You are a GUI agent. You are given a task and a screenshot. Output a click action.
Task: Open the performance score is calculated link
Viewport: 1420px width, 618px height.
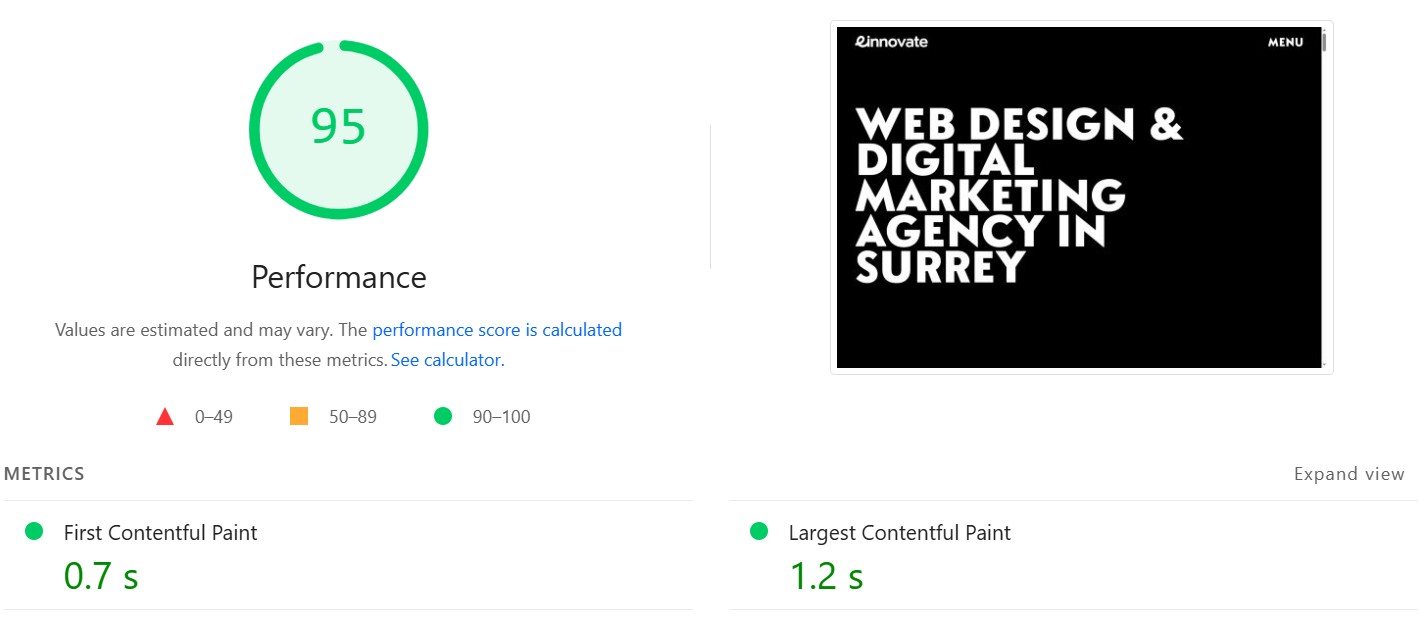[x=497, y=330]
